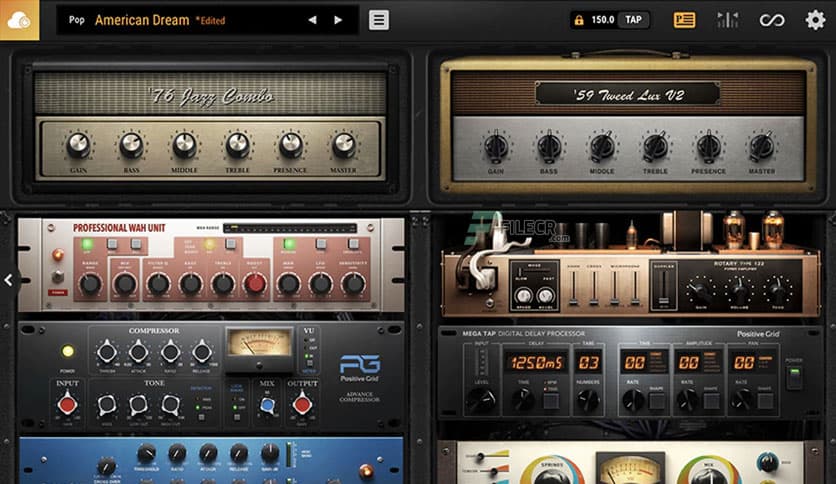Toggle the compressor Look Ahead switch
This screenshot has width=836, height=484.
click(x=236, y=417)
